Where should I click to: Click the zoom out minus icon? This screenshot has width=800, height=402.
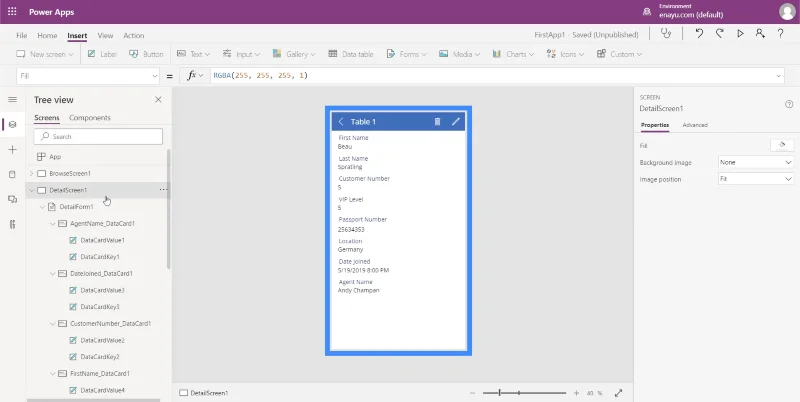tap(472, 393)
